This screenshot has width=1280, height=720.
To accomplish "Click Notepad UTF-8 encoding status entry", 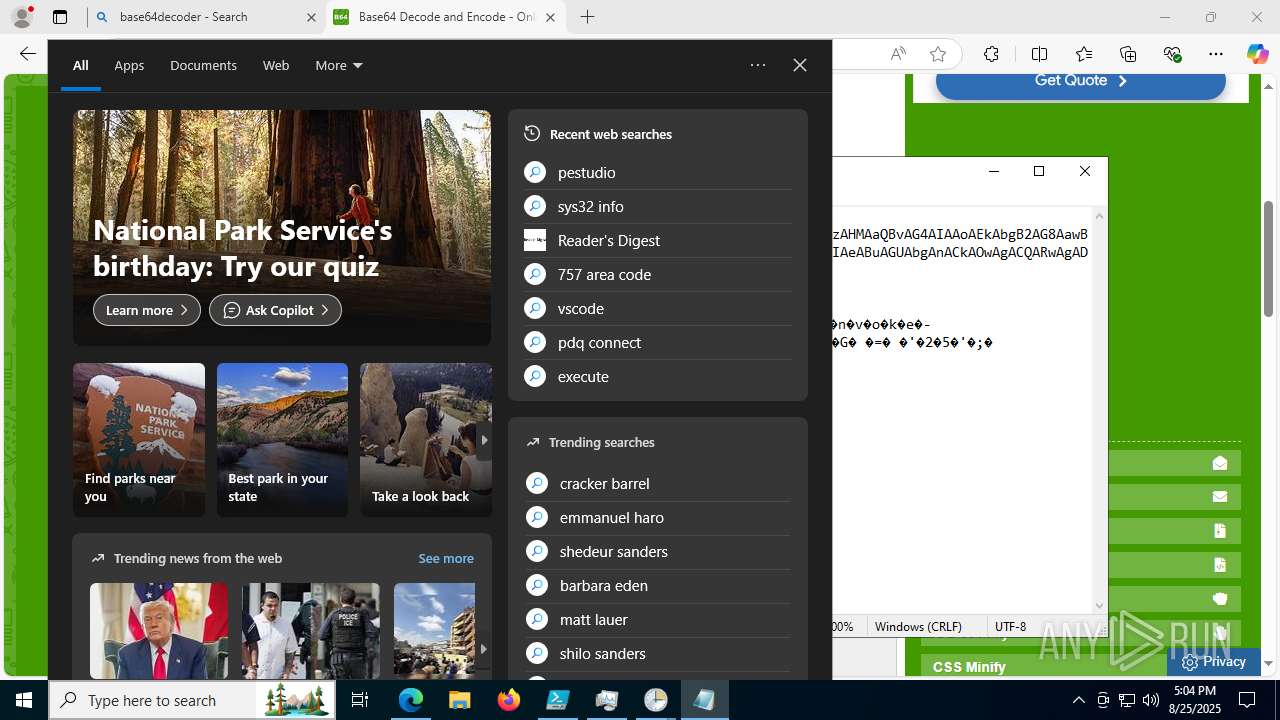I will pyautogui.click(x=1010, y=626).
